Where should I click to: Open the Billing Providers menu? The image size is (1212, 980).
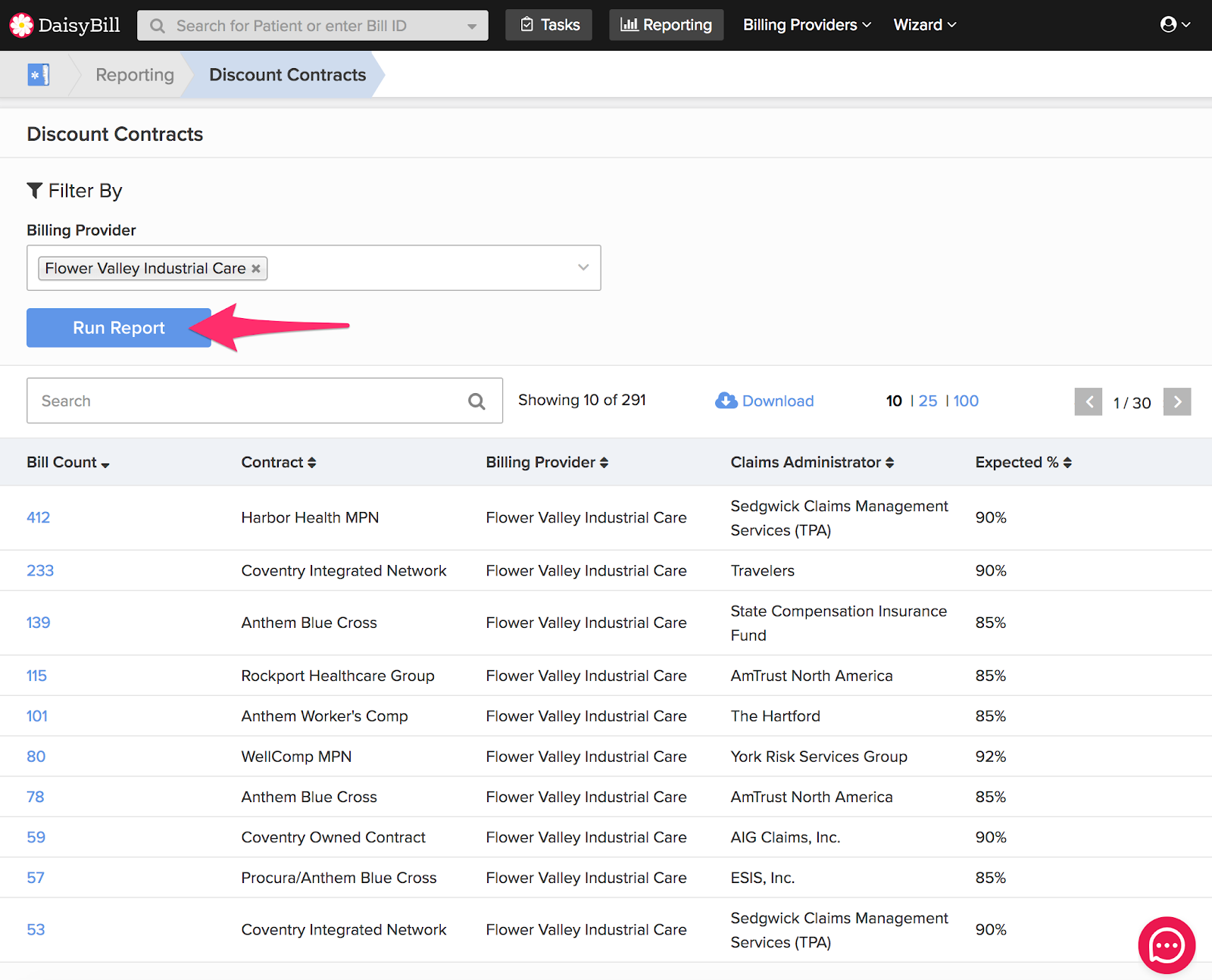click(x=807, y=25)
